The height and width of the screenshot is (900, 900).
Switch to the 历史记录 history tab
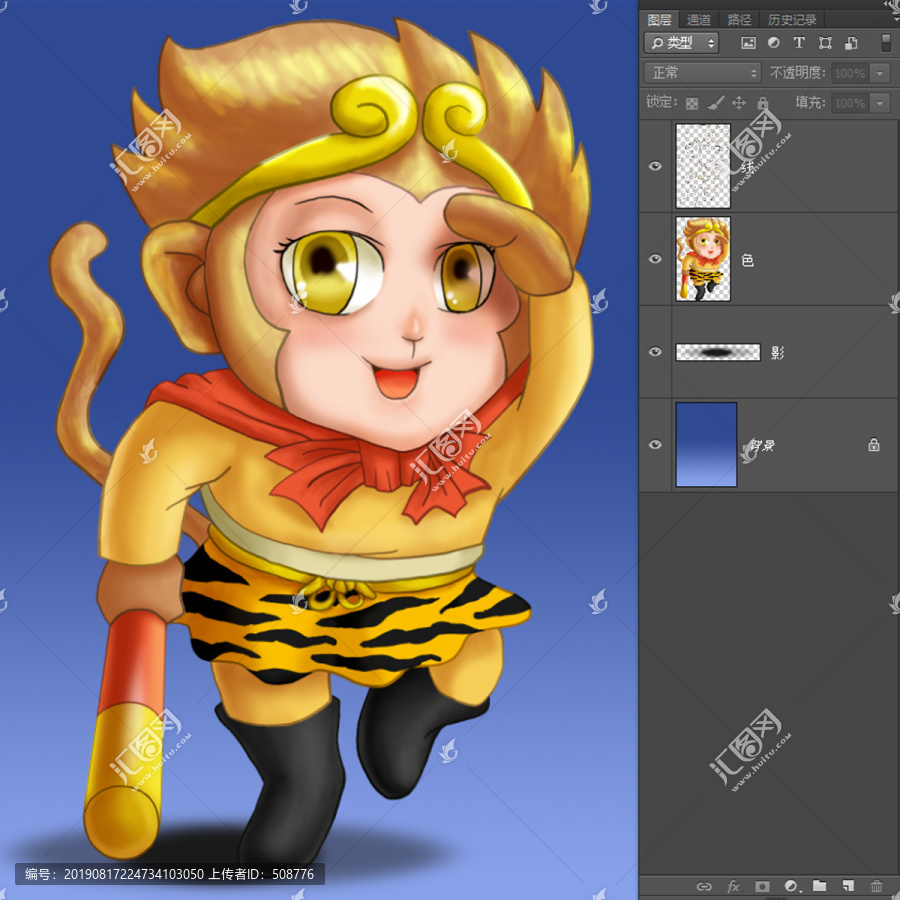click(x=792, y=20)
